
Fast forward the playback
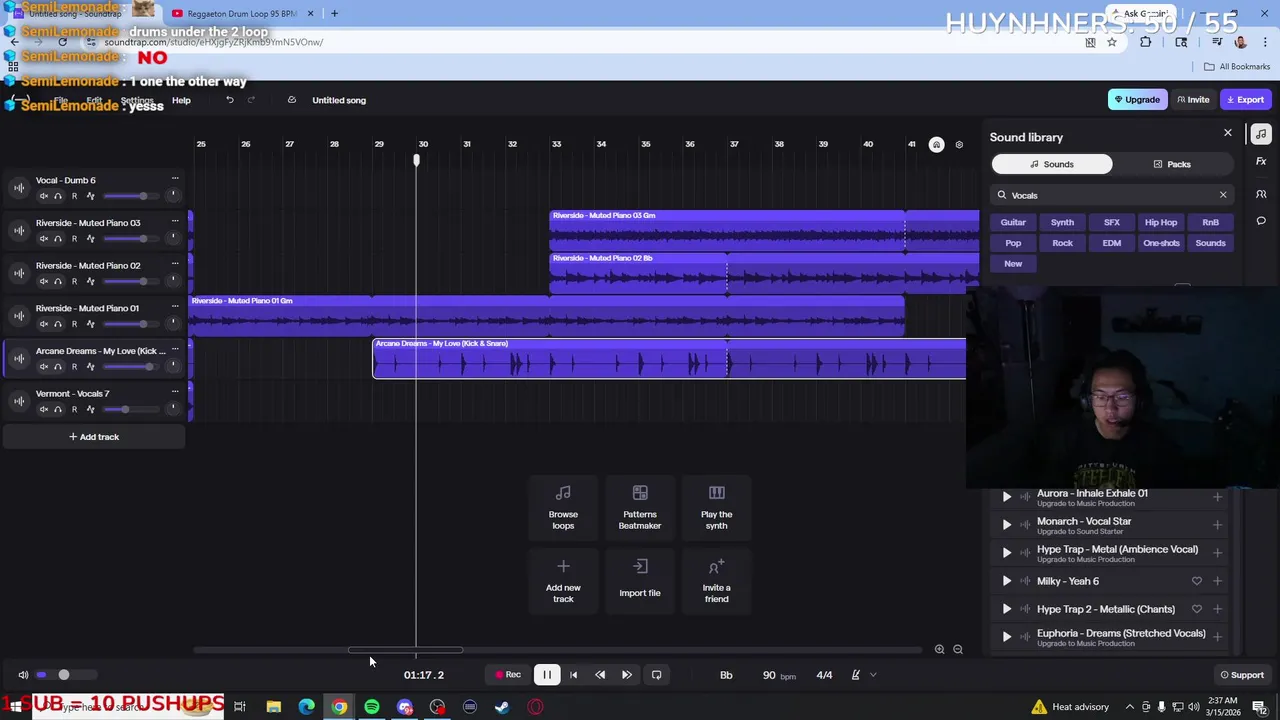point(627,675)
